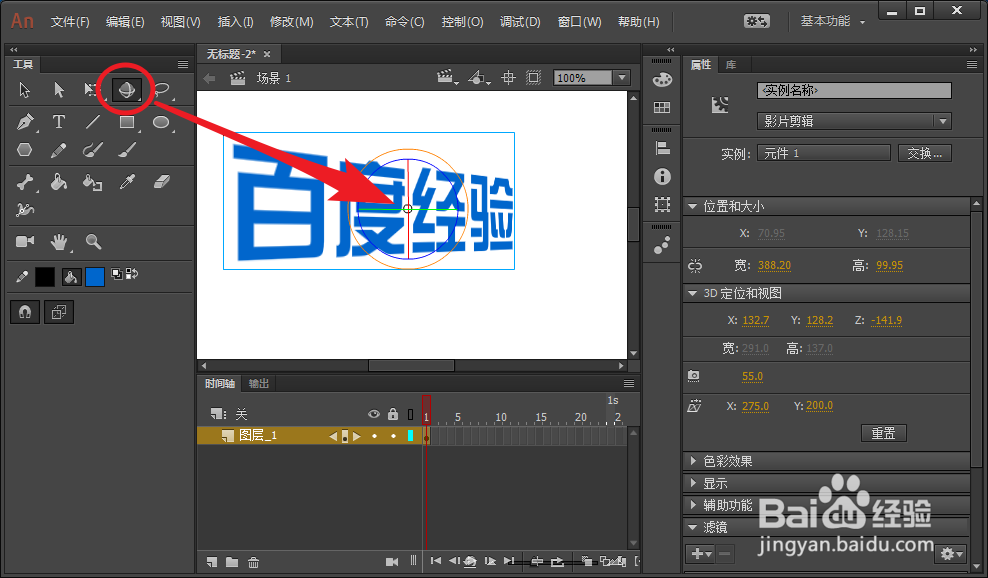Select the Subselection tool
This screenshot has height=578, width=988.
click(x=59, y=90)
